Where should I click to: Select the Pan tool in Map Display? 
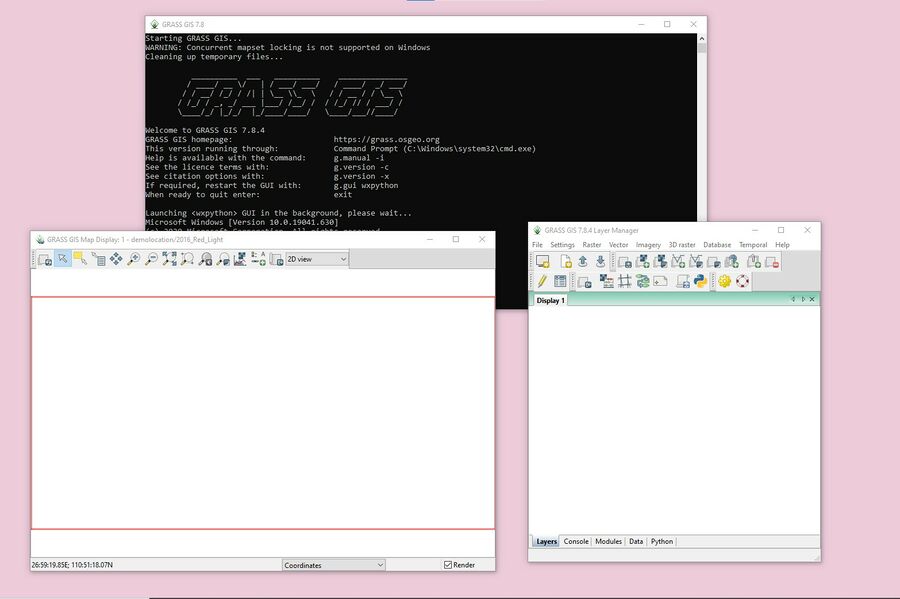coord(116,260)
